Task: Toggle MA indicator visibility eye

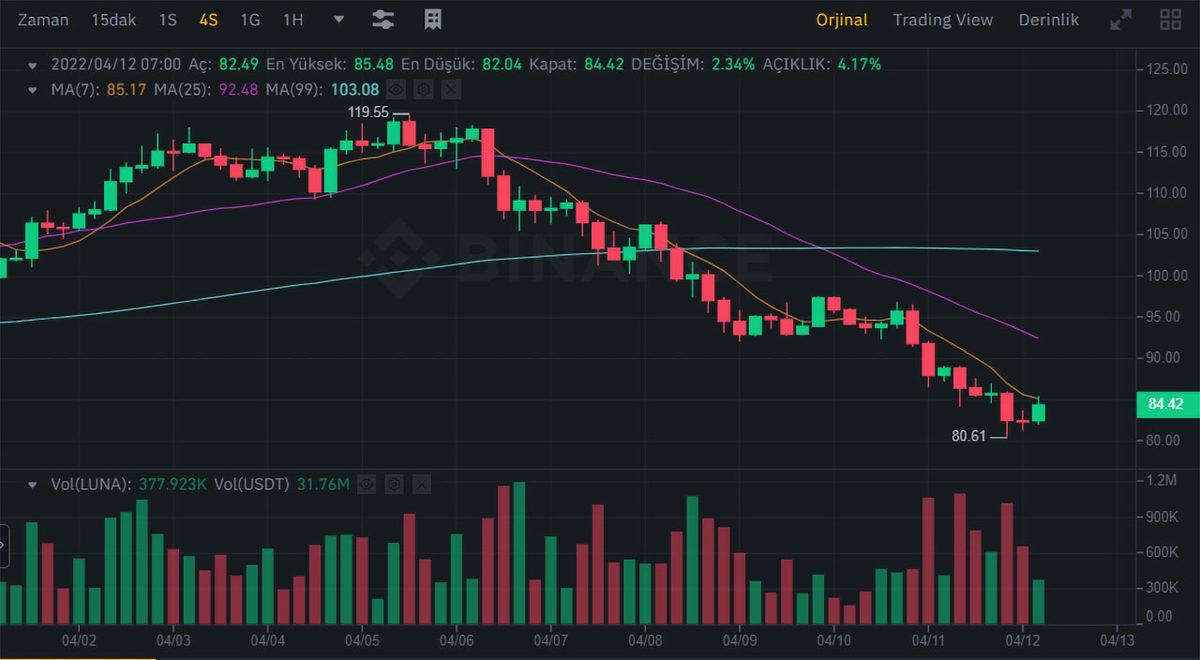Action: (x=397, y=90)
